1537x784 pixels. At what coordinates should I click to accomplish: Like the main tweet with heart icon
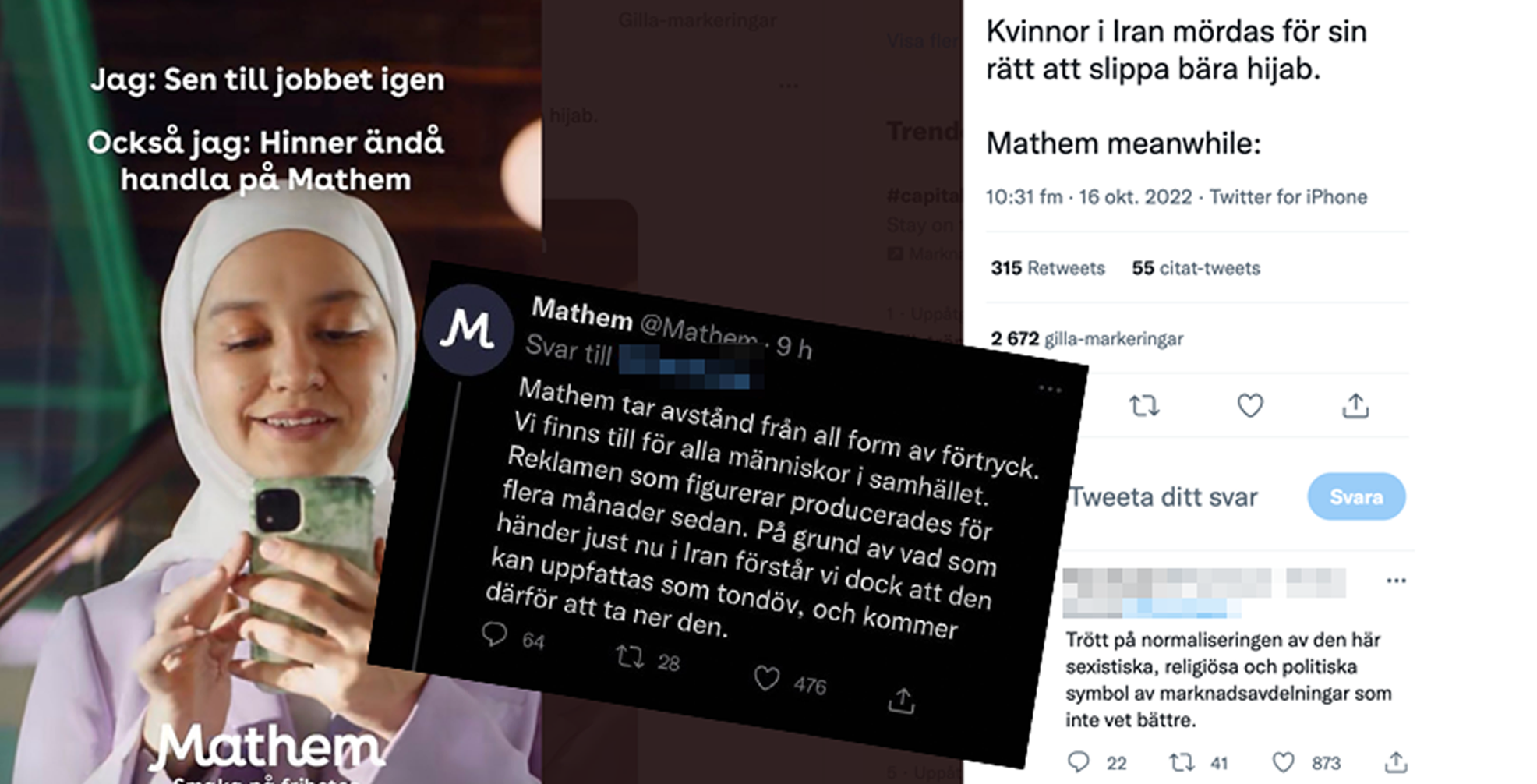click(1250, 406)
